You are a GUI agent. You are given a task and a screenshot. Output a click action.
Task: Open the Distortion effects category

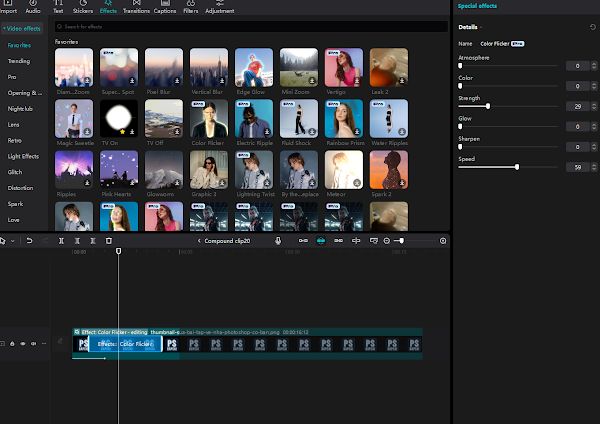tap(20, 188)
